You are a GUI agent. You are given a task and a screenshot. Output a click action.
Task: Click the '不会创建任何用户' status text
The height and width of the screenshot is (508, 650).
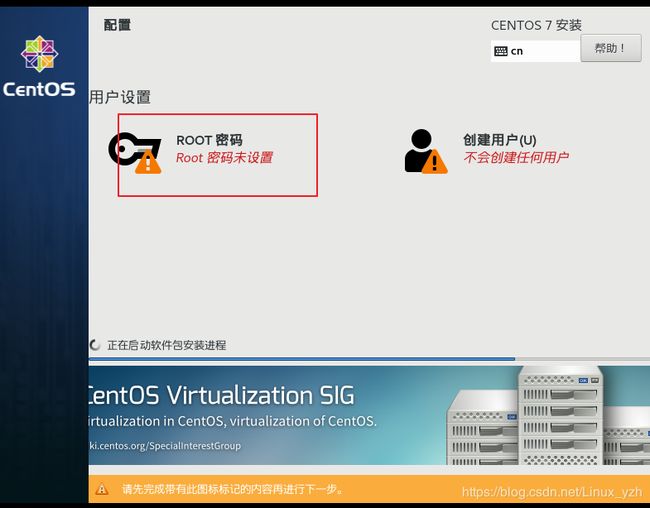[x=516, y=158]
